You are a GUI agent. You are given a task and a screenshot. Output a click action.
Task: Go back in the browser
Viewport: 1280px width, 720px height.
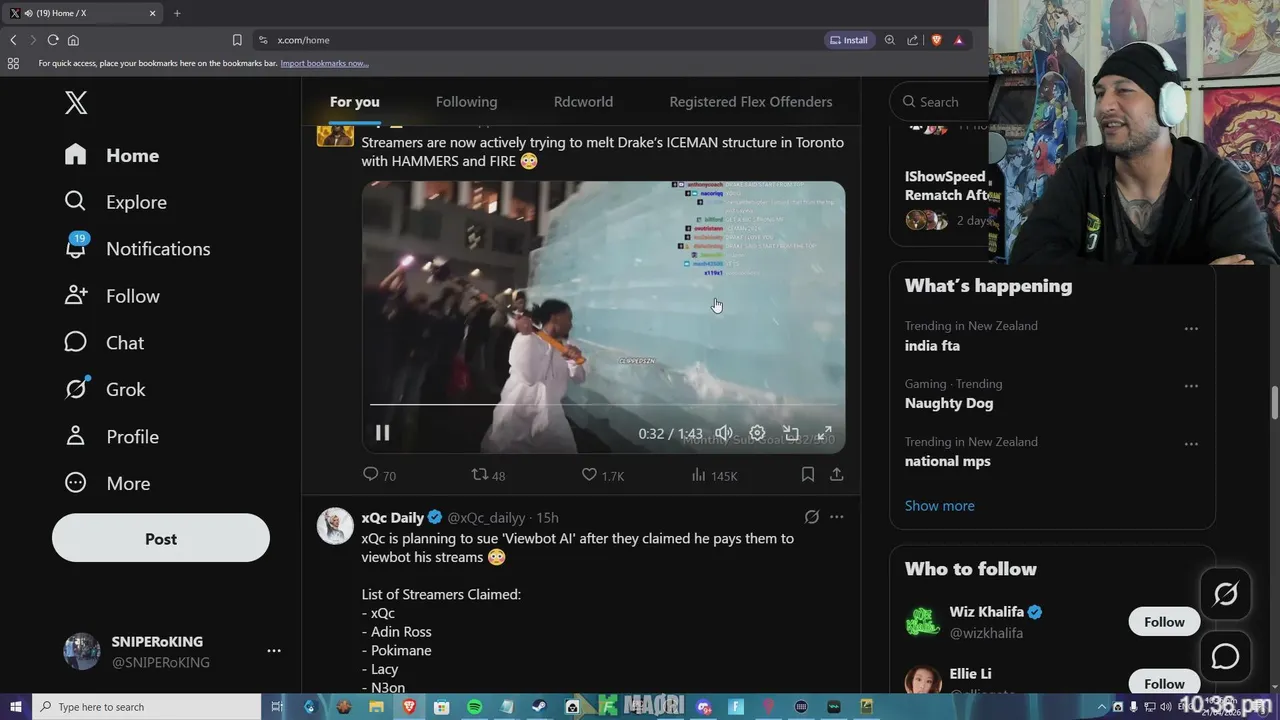click(13, 40)
